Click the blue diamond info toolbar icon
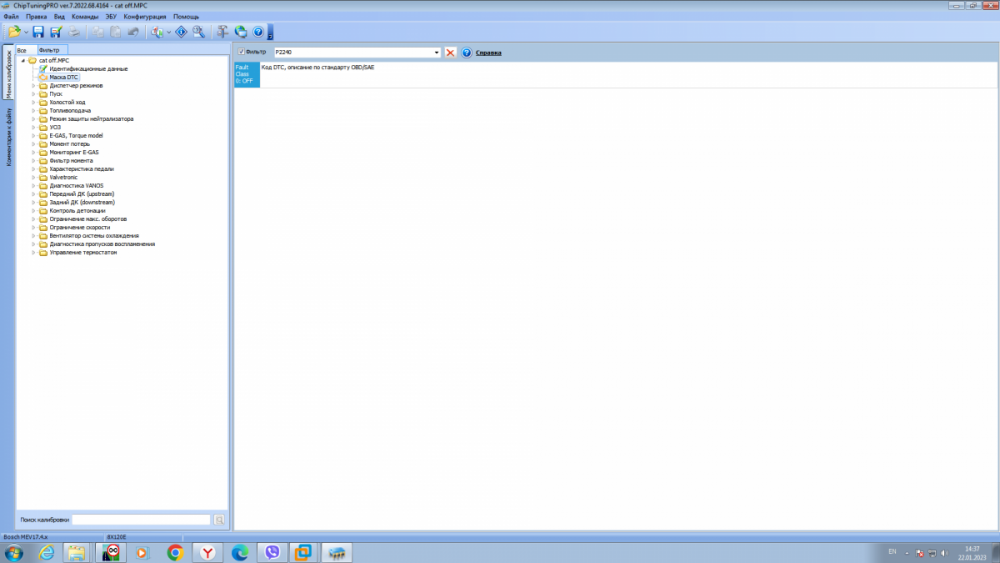 point(181,32)
